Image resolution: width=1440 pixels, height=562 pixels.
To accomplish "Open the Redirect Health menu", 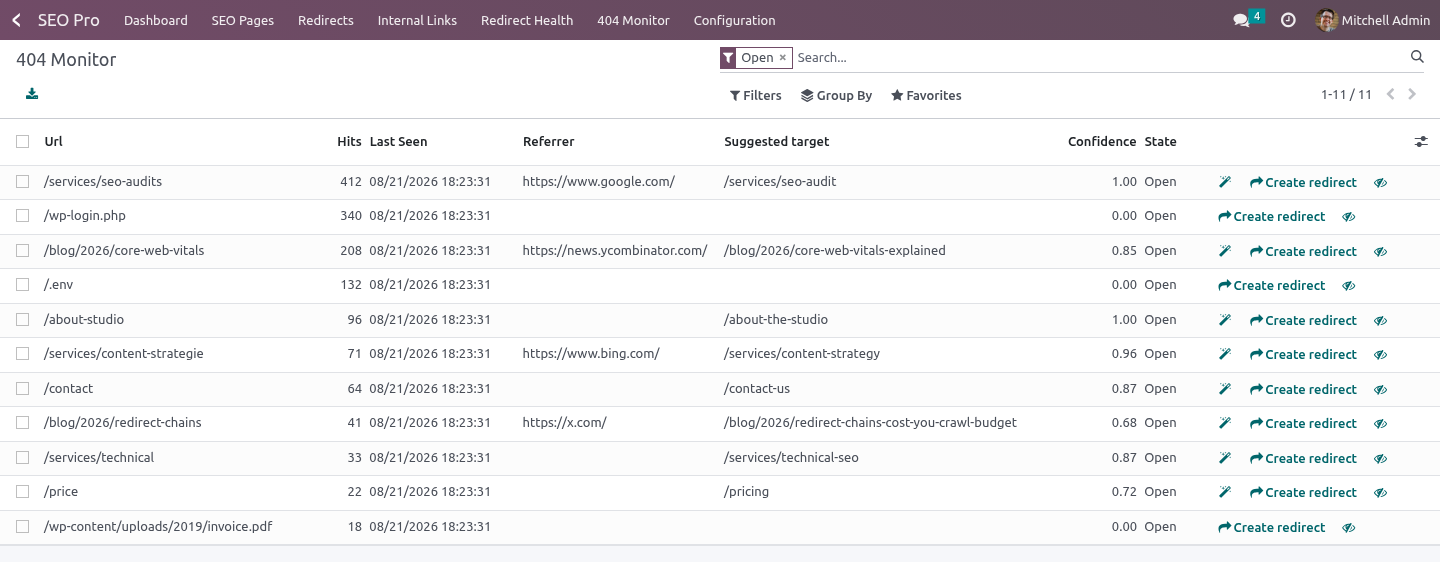I will 527,20.
